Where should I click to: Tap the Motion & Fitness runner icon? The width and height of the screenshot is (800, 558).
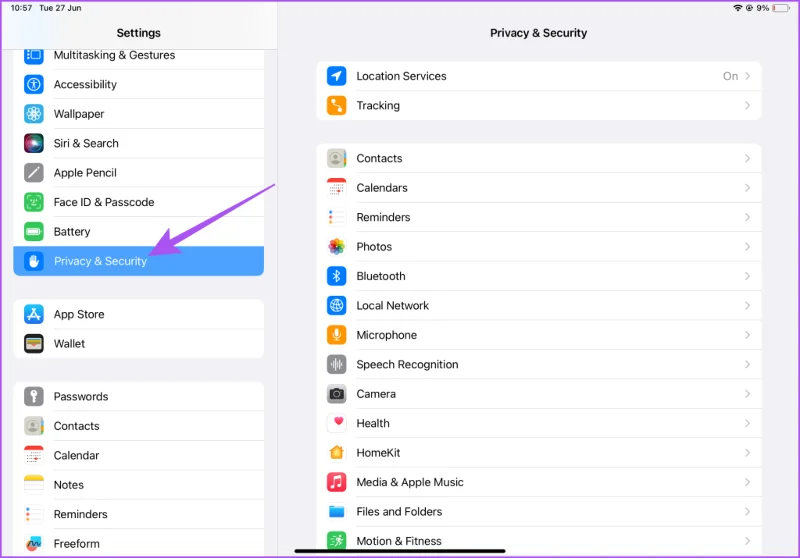click(x=336, y=541)
